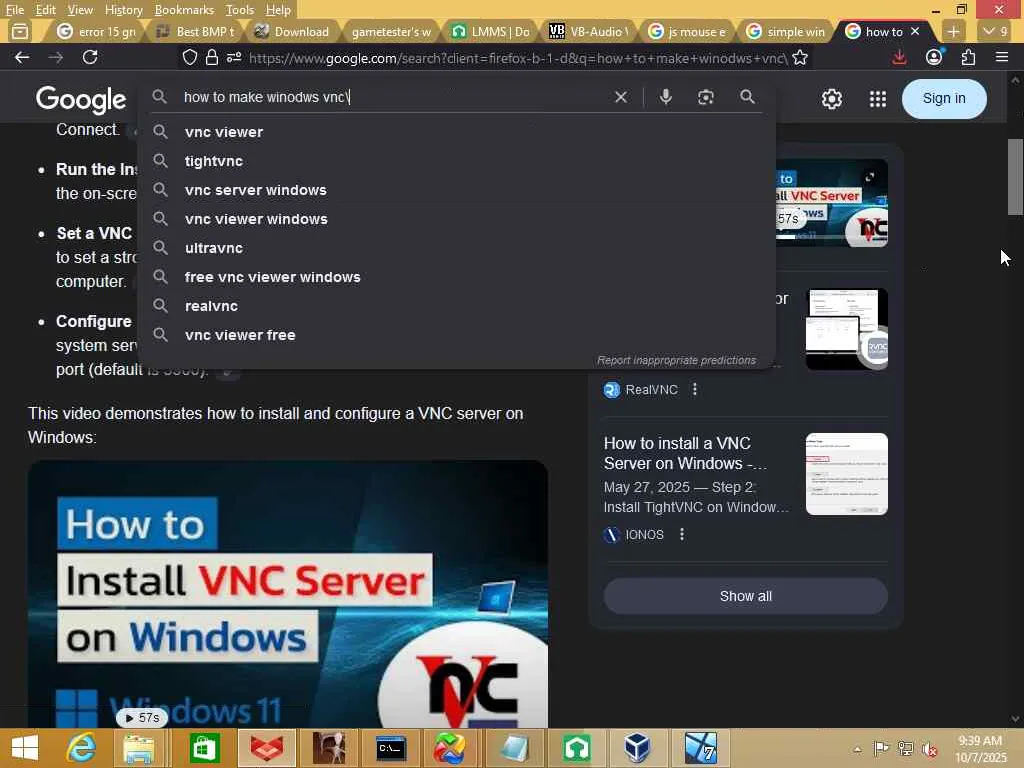Show hidden system tray icons
This screenshot has width=1024, height=768.
(857, 749)
